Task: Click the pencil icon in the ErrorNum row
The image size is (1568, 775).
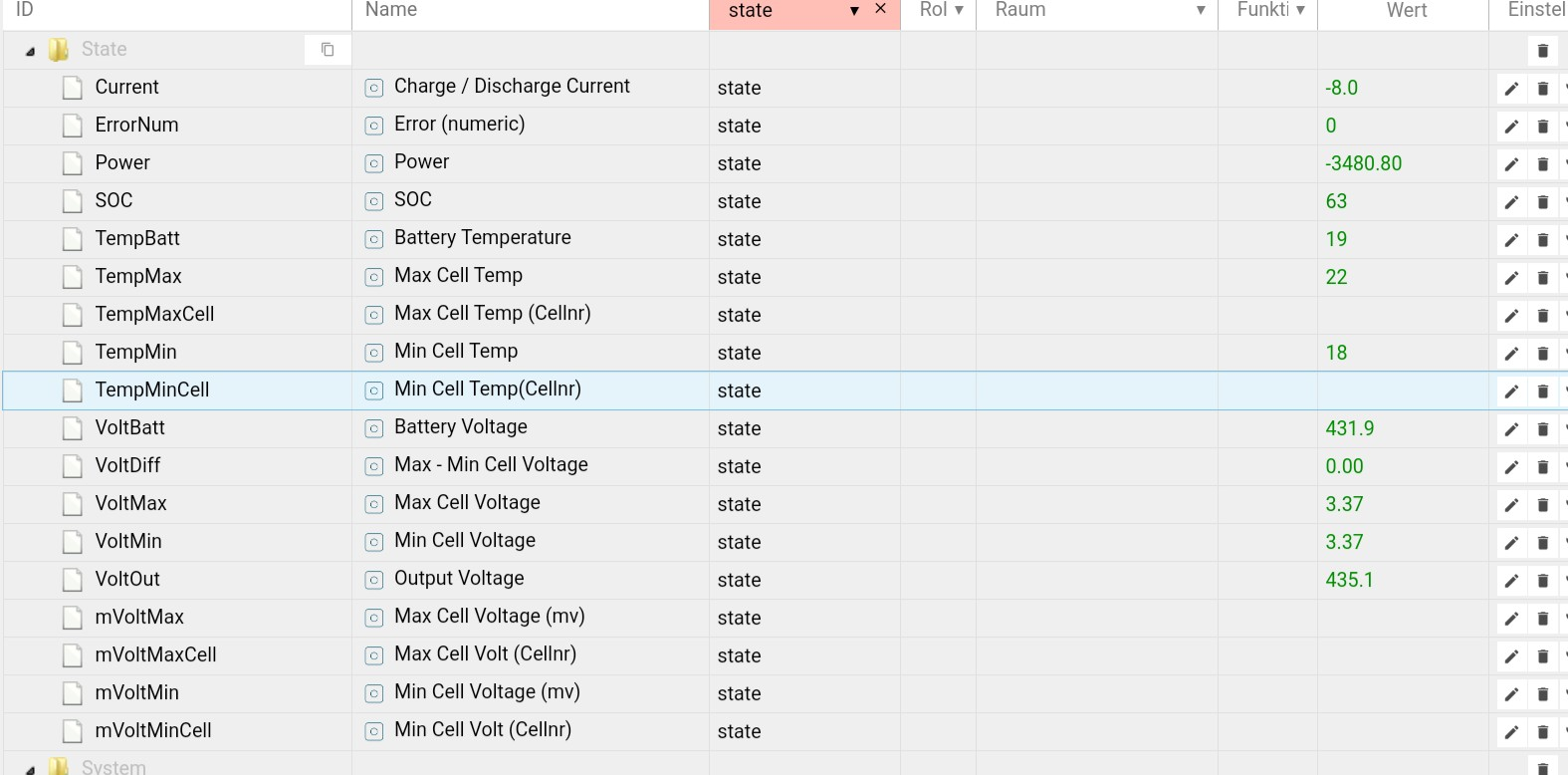Action: (1511, 127)
